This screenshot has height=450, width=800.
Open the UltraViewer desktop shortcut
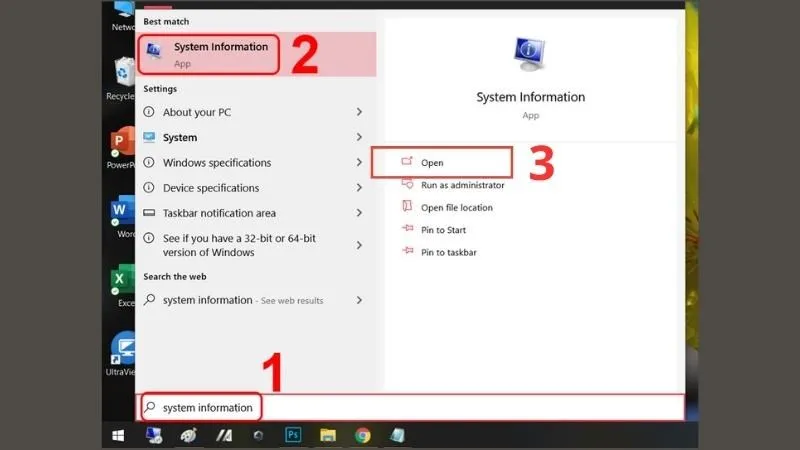[x=122, y=352]
